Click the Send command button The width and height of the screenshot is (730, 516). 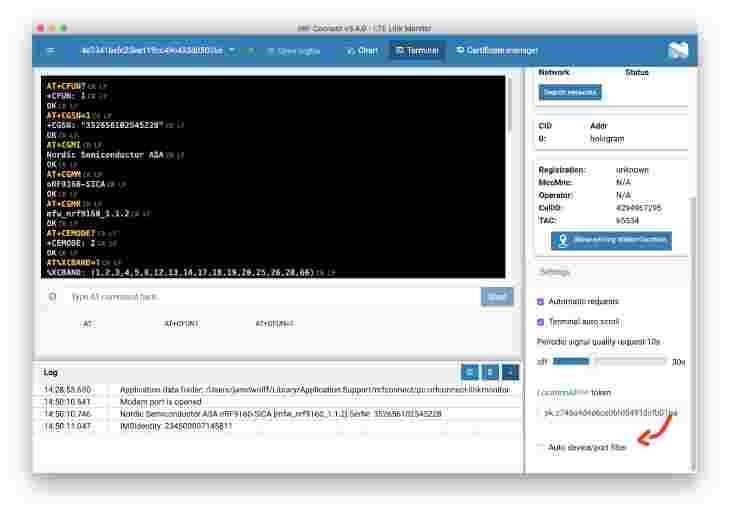pyautogui.click(x=497, y=297)
